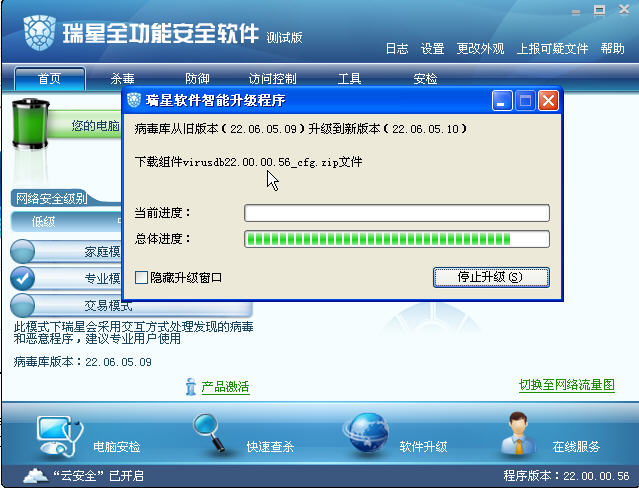Click the 病毒库版本：22.06.05.09 text

pyautogui.click(x=82, y=362)
